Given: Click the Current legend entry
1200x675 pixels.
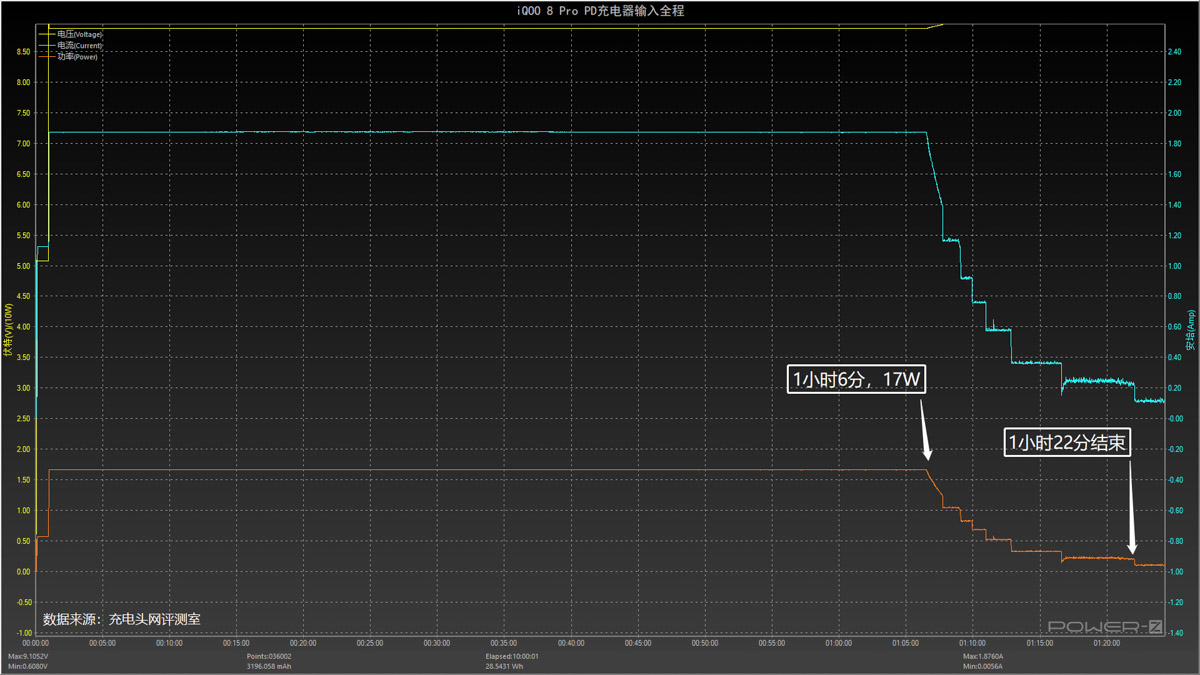Looking at the screenshot, I should (x=79, y=46).
